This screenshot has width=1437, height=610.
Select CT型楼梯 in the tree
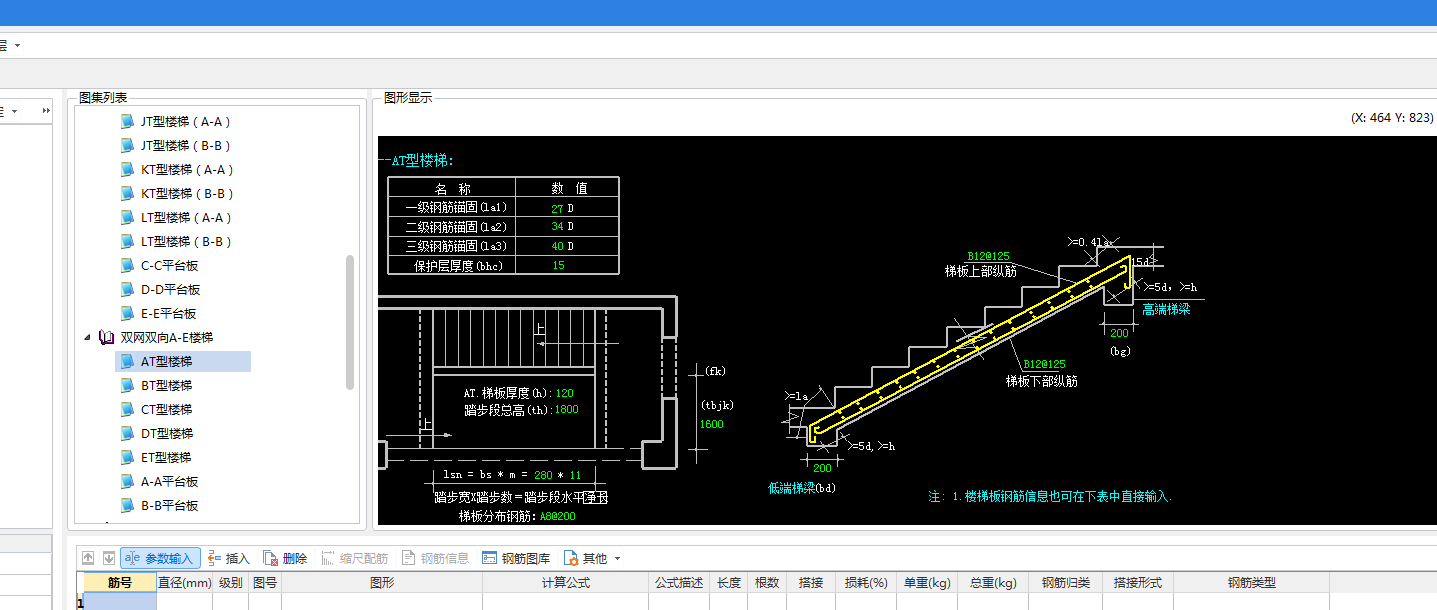point(166,410)
